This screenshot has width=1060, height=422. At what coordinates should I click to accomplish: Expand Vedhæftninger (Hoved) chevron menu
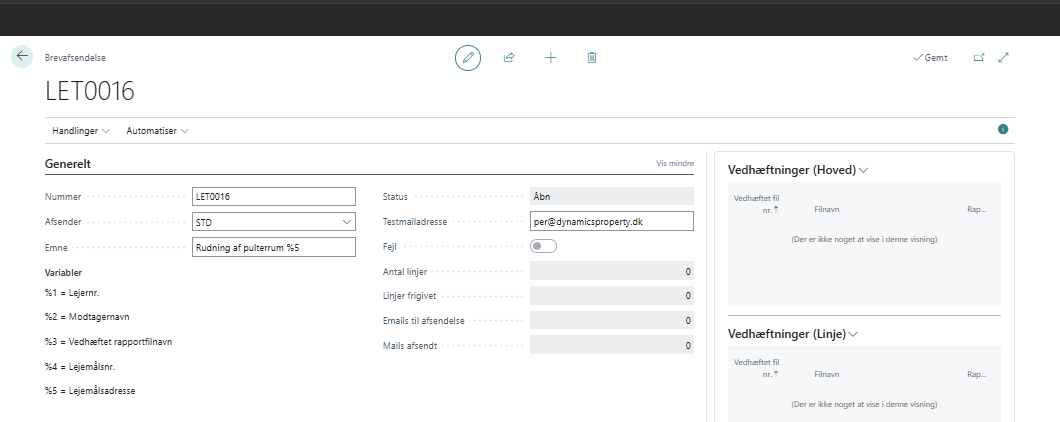(863, 170)
